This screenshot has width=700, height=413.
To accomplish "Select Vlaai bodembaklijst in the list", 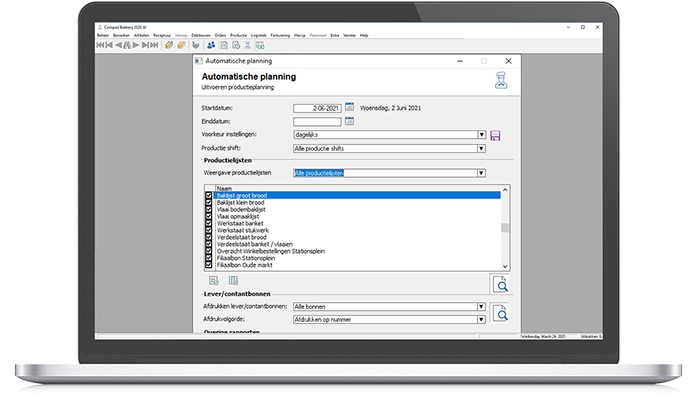I will 240,209.
